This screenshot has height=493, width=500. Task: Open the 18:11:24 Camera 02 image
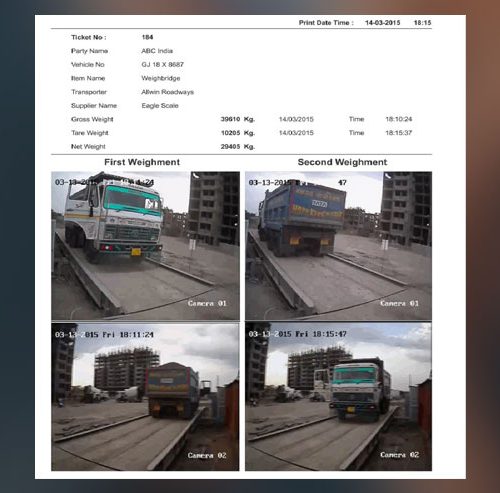click(145, 397)
